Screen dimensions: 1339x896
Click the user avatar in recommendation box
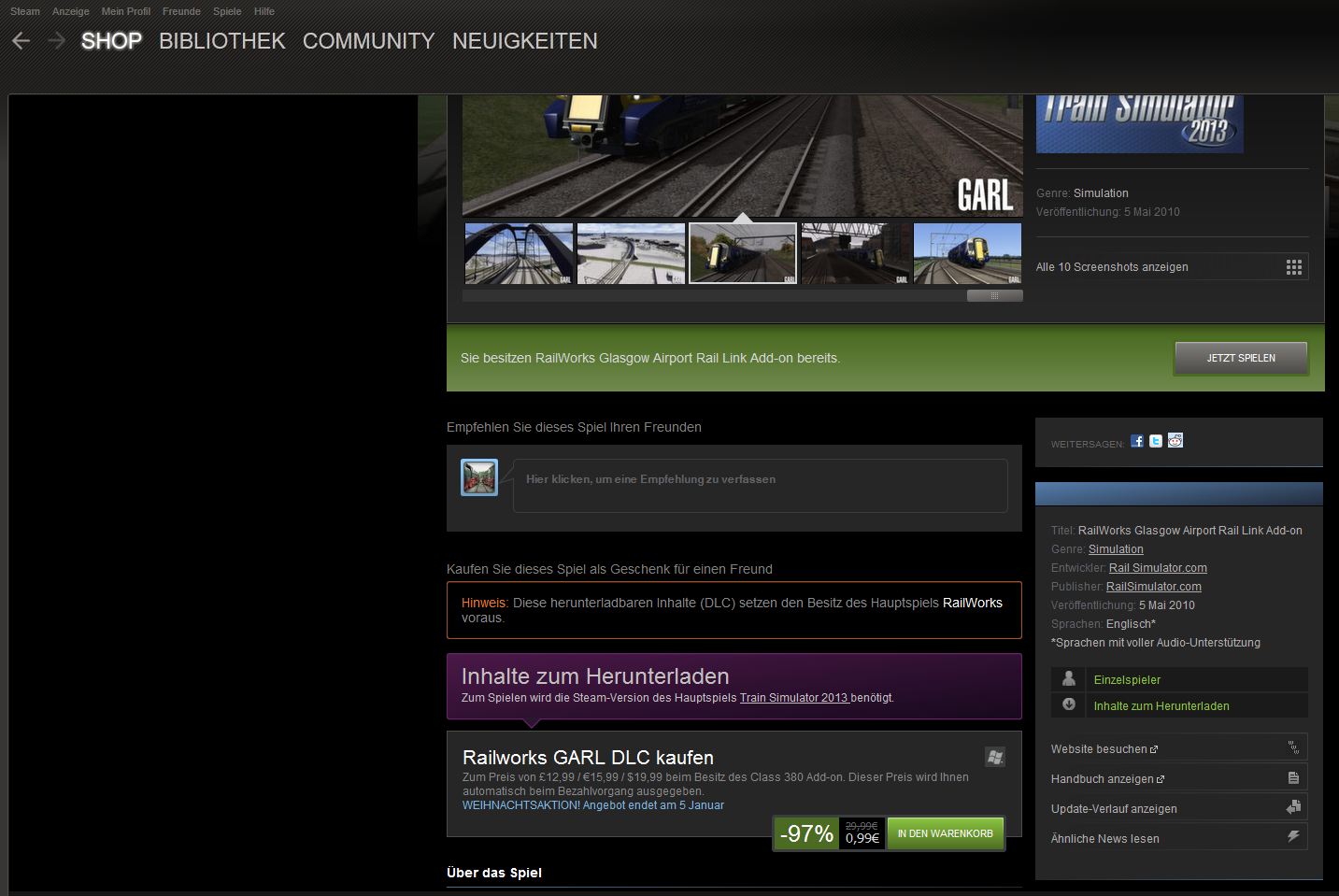479,477
